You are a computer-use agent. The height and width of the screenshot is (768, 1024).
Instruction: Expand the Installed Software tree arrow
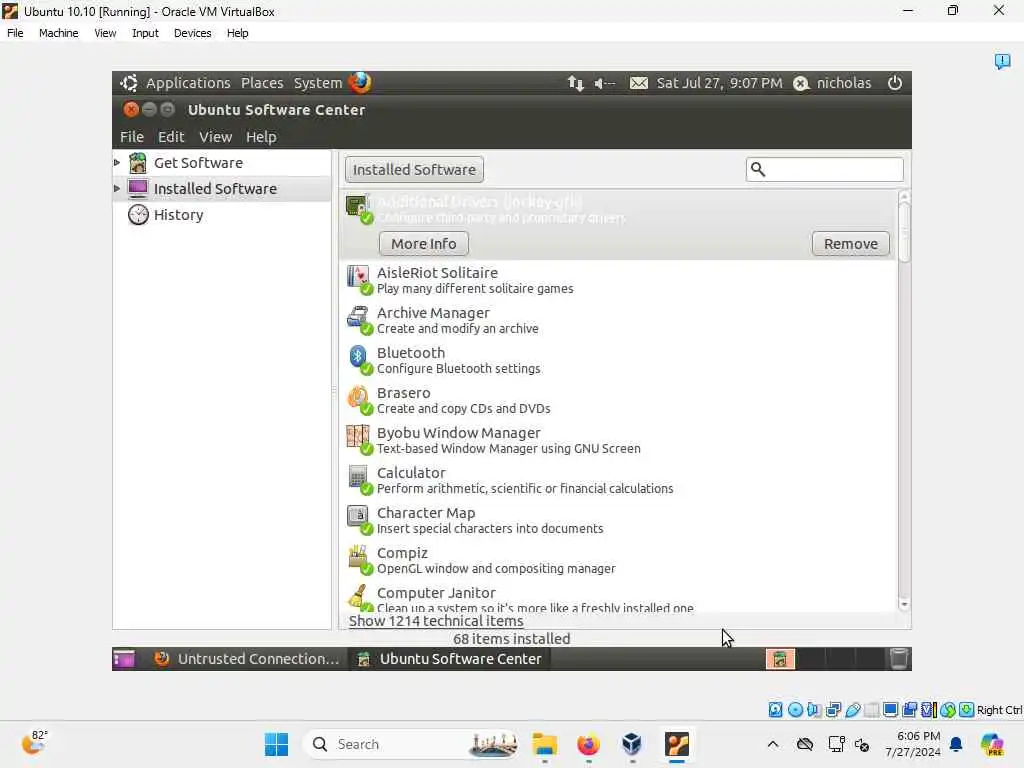[117, 188]
